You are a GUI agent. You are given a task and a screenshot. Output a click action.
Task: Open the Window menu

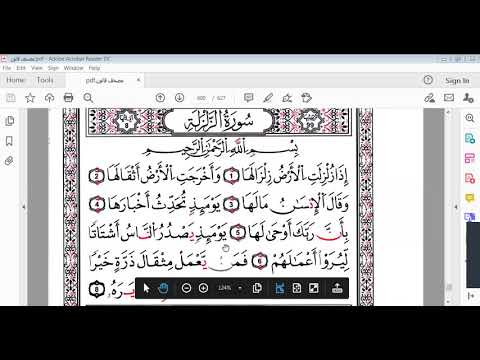point(73,68)
